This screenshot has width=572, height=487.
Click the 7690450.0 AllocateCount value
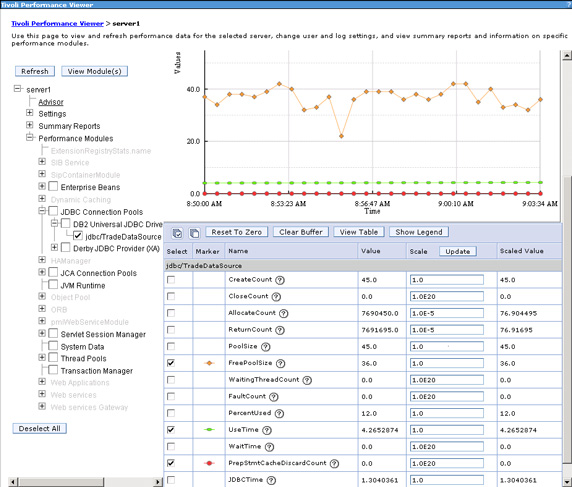380,313
